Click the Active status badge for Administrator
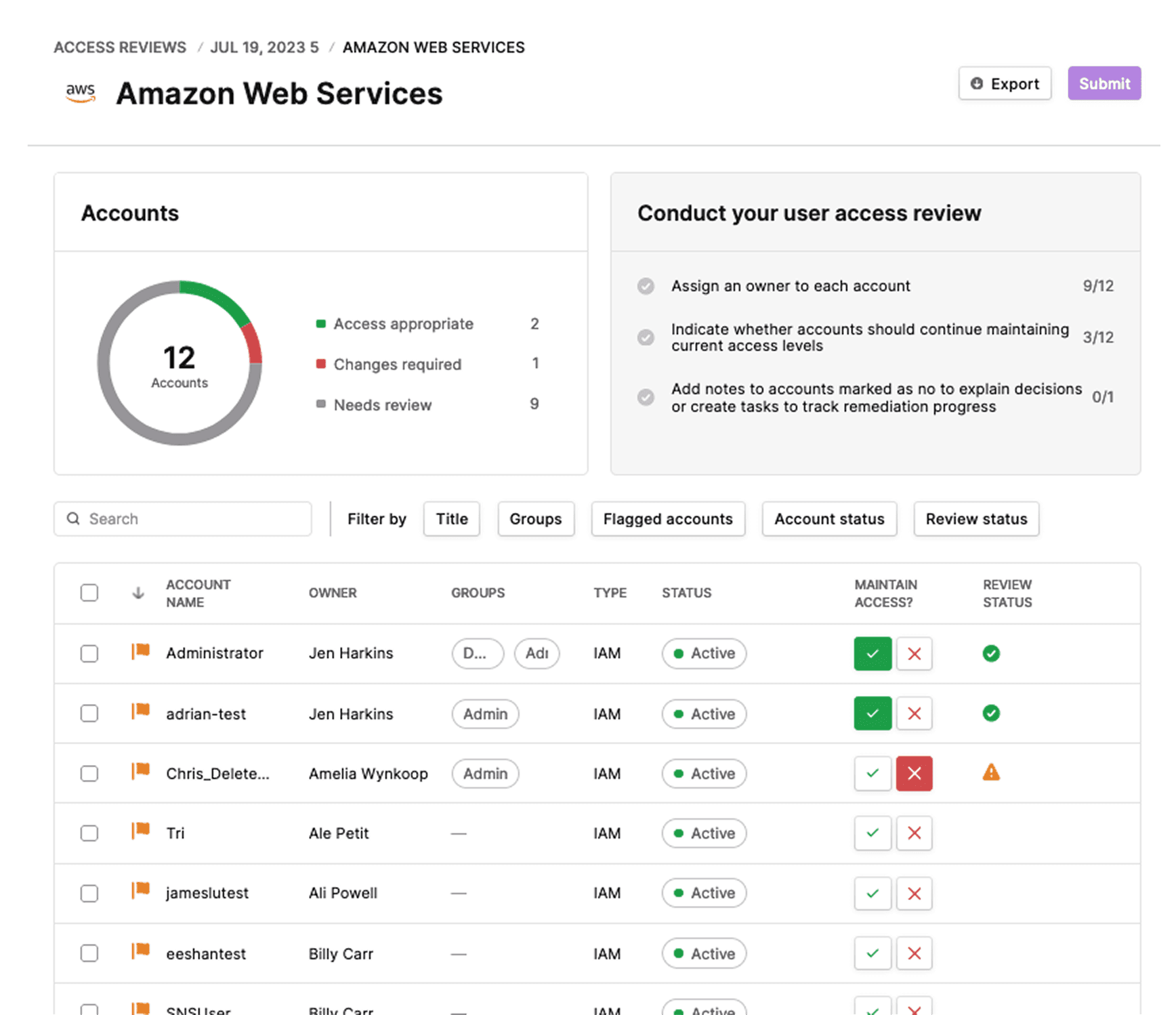Viewport: 1176px width, 1015px height. coord(704,654)
